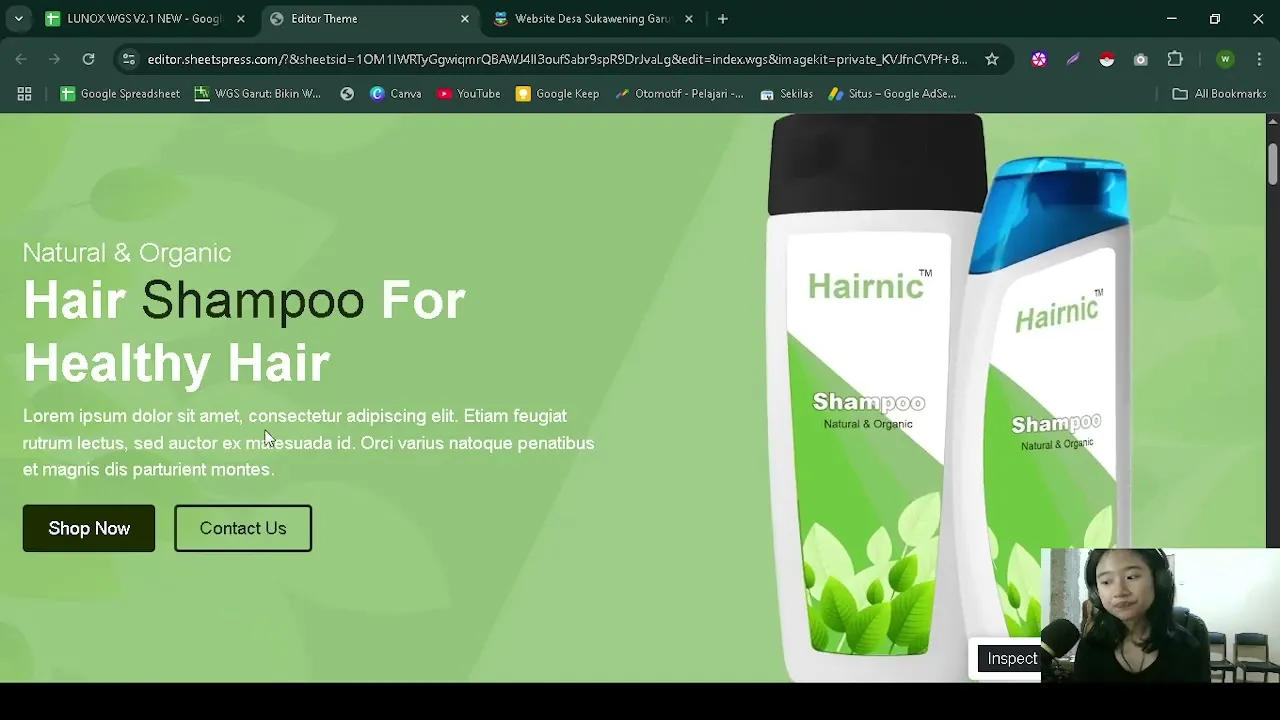Open Canva bookmark
The height and width of the screenshot is (720, 1280).
pyautogui.click(x=396, y=93)
